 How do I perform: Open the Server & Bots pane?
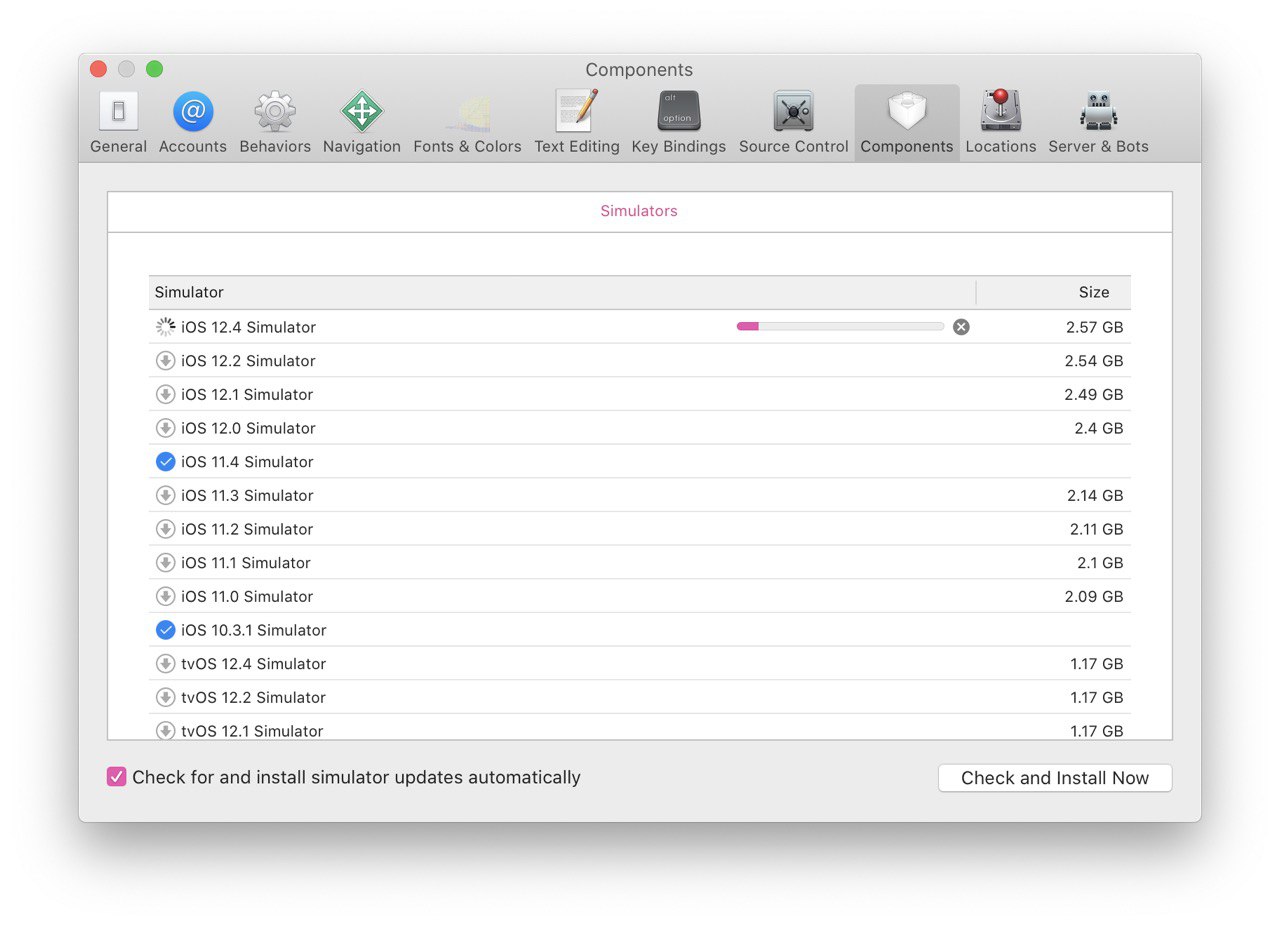(1098, 123)
